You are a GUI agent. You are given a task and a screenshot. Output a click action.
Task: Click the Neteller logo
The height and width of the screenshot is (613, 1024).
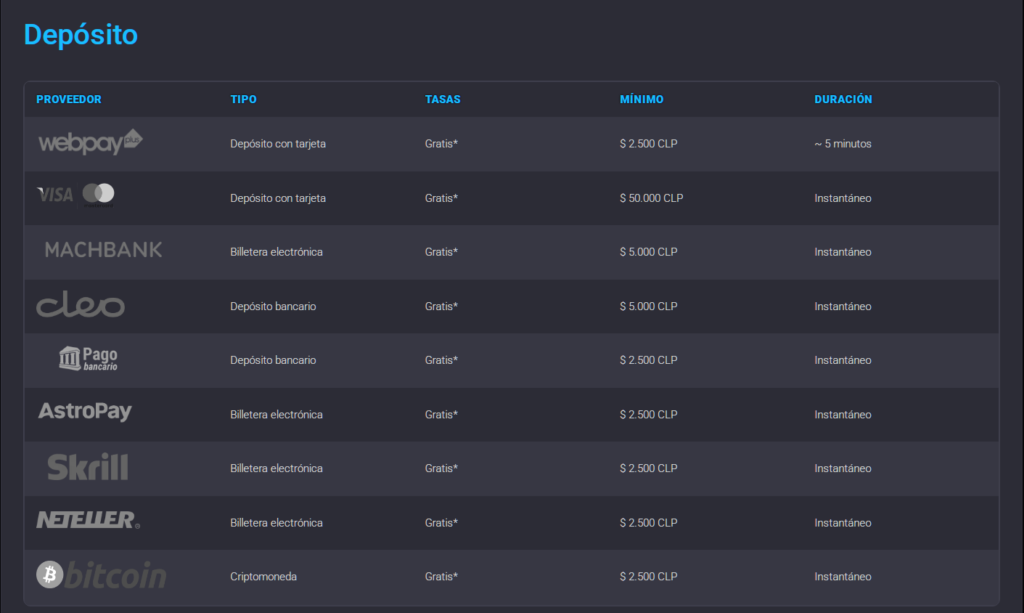point(88,520)
